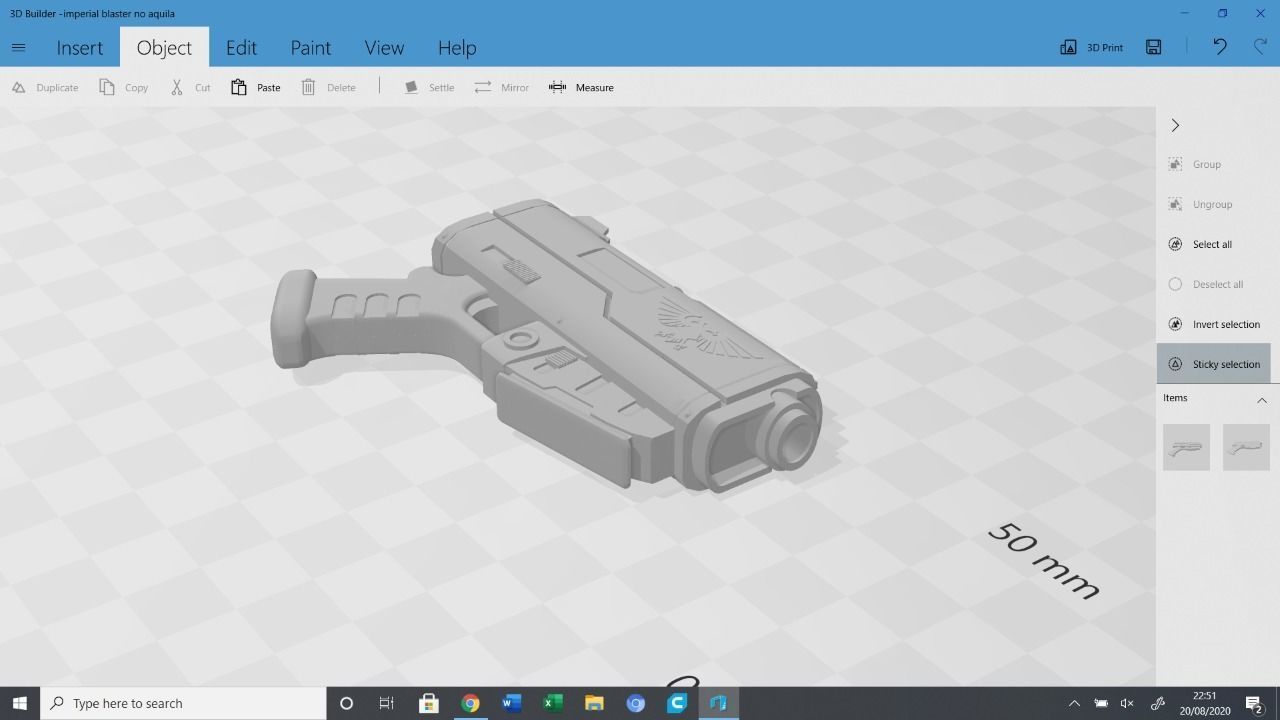Toggle Sticky selection

pyautogui.click(x=1214, y=364)
